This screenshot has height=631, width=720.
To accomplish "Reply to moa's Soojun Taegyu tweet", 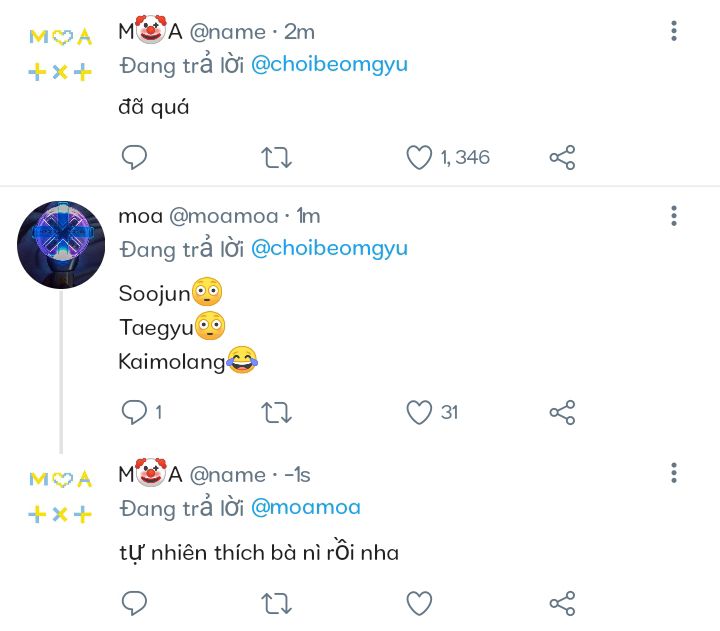I will [134, 412].
